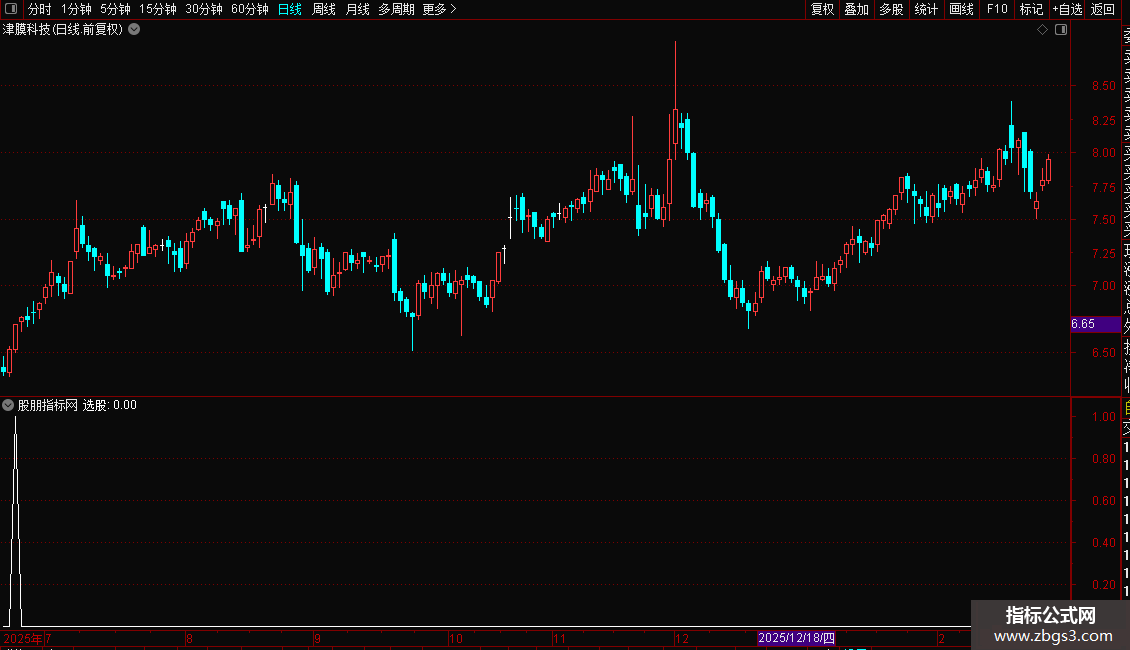Select the 15分钟 period tab
Image resolution: width=1130 pixels, height=650 pixels.
(158, 9)
